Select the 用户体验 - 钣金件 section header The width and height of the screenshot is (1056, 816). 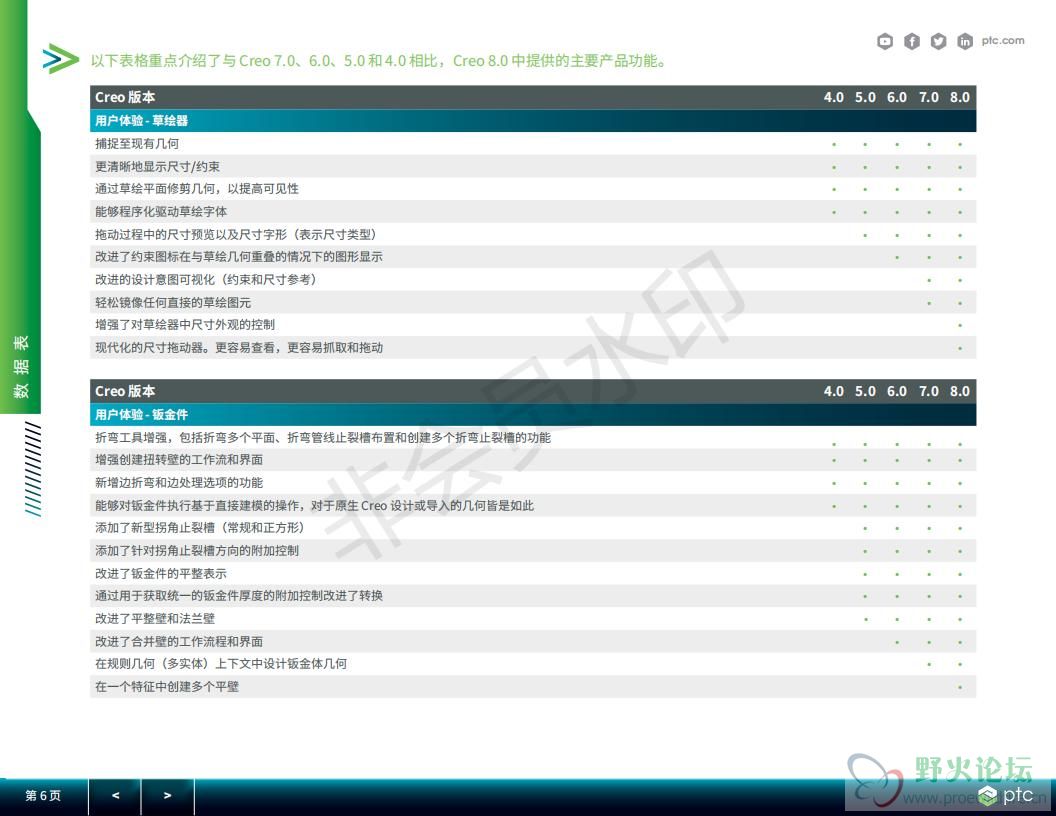[533, 415]
